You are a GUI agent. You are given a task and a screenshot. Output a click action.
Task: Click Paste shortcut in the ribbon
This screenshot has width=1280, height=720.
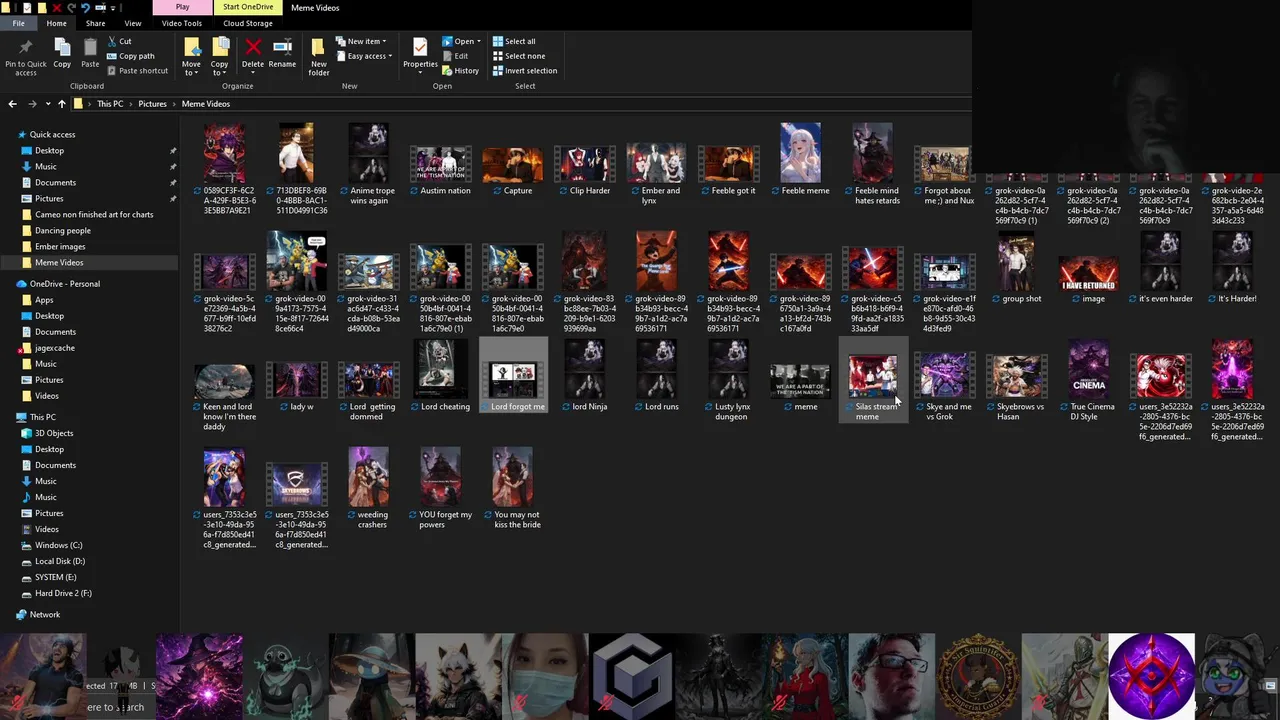coord(137,71)
